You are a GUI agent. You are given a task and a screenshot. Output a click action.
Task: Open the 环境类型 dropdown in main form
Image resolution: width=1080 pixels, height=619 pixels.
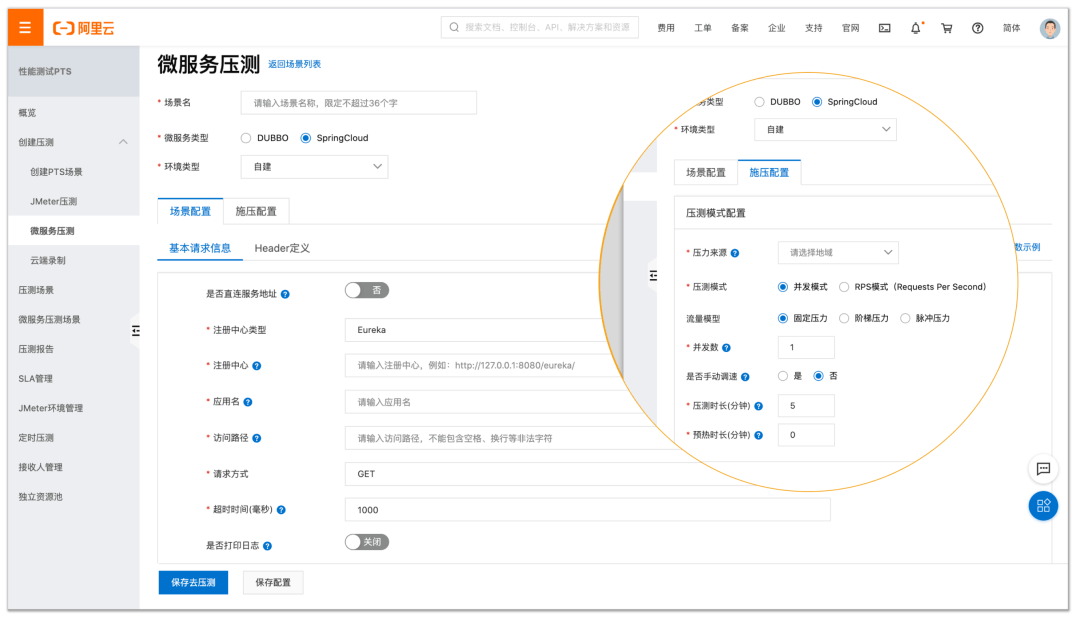(x=314, y=167)
